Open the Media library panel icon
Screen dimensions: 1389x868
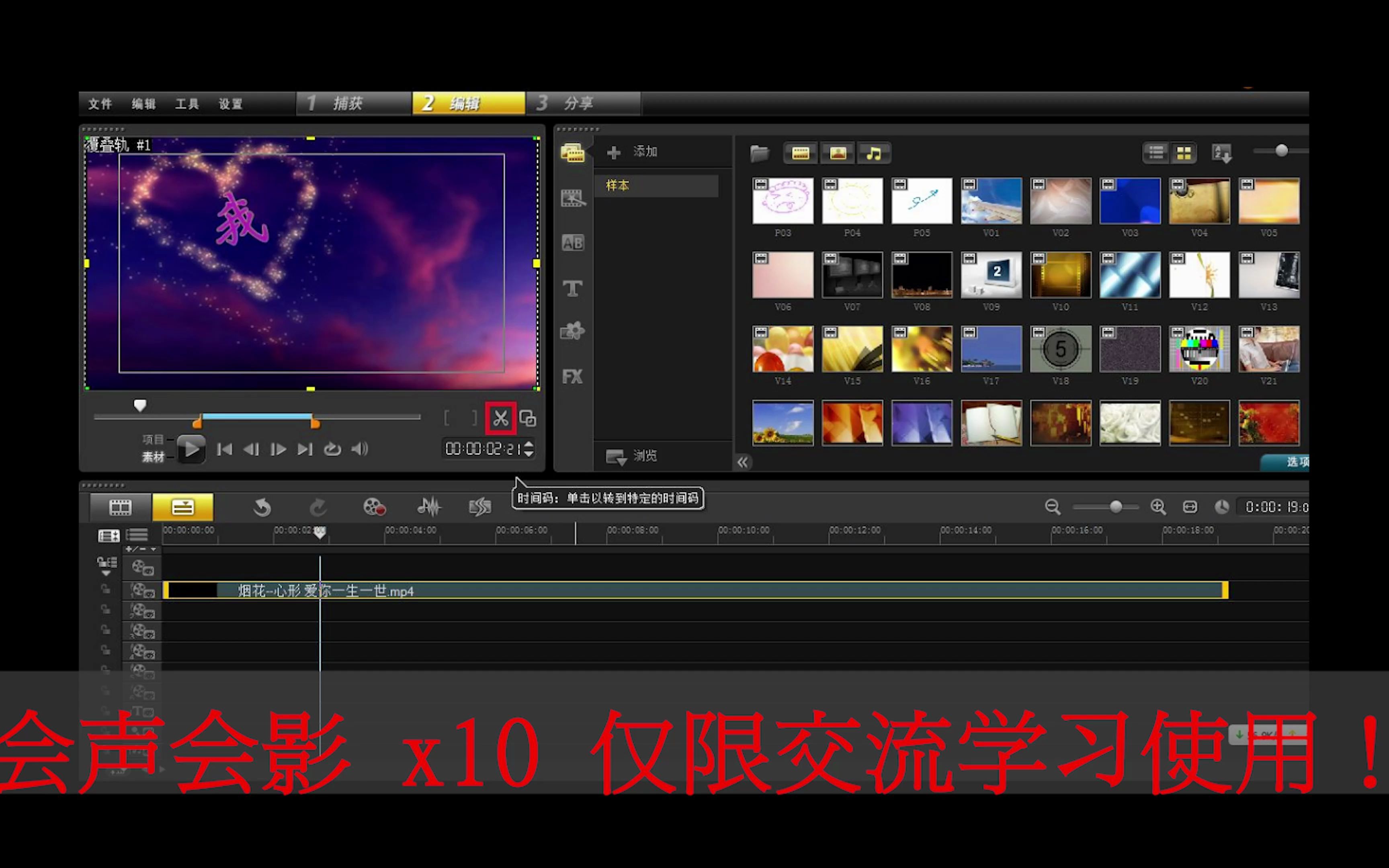(572, 153)
